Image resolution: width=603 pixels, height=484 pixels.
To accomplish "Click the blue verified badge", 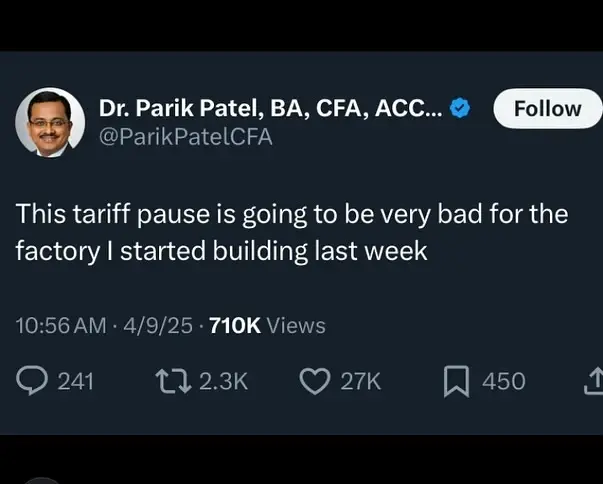I will [460, 108].
